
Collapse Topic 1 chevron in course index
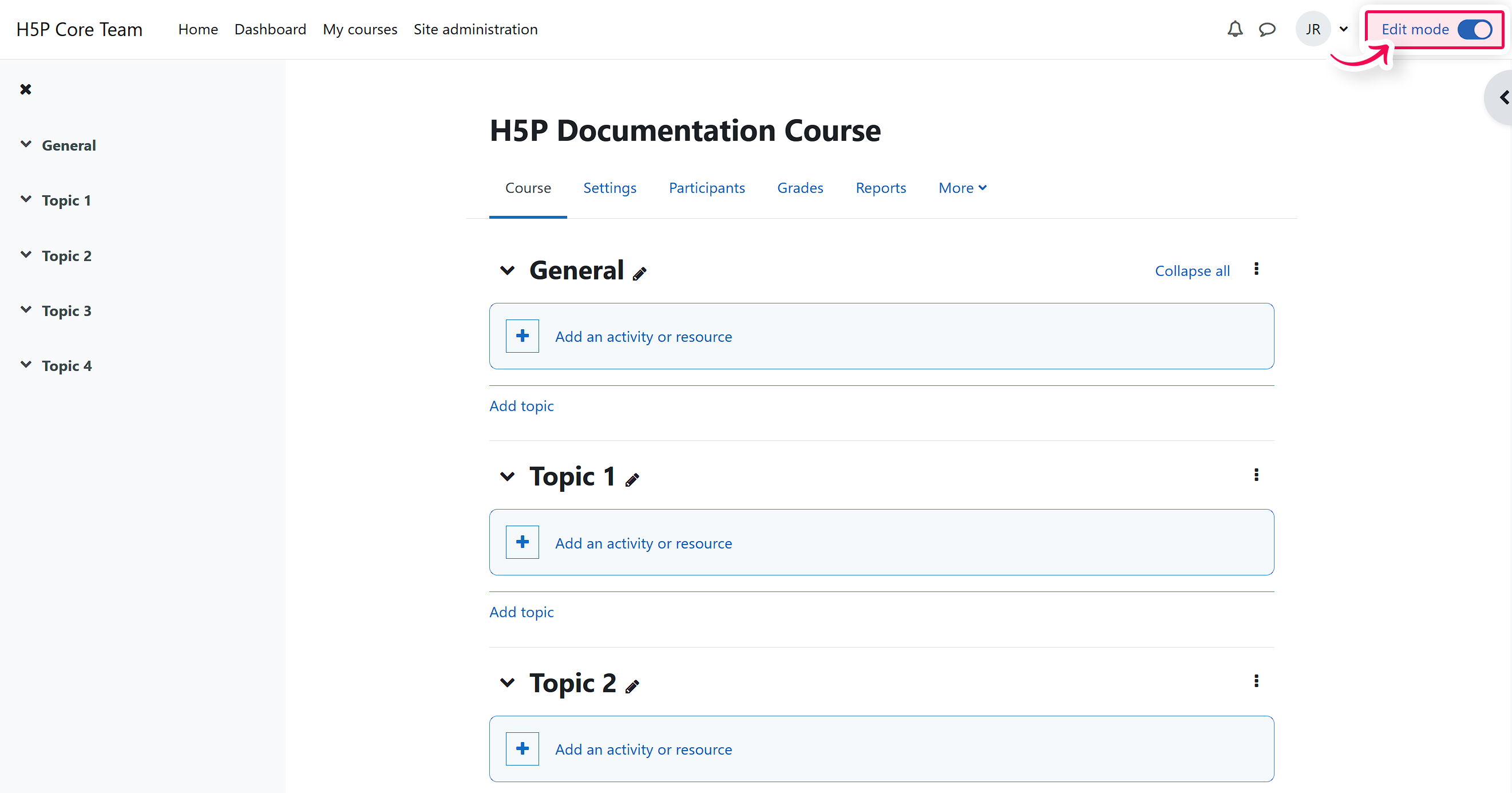pos(26,199)
